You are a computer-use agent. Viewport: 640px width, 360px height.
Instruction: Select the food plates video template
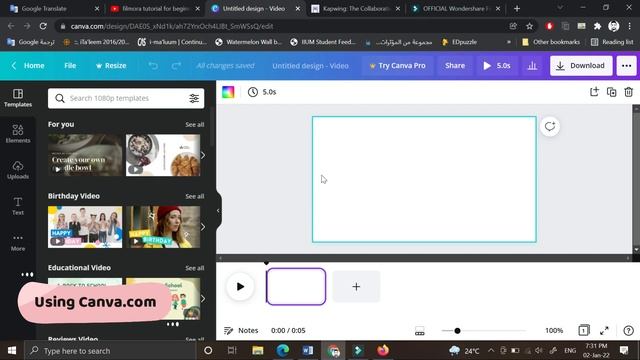(163, 155)
